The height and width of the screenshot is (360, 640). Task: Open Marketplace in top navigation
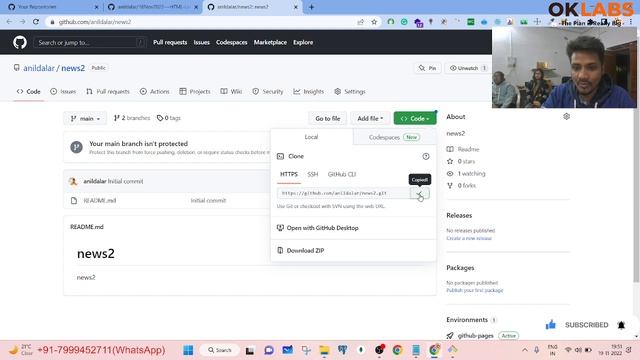(x=270, y=42)
